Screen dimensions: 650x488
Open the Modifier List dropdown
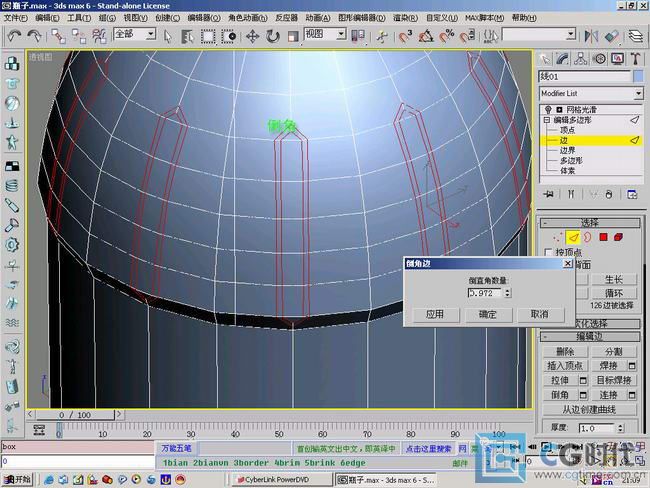coord(638,93)
